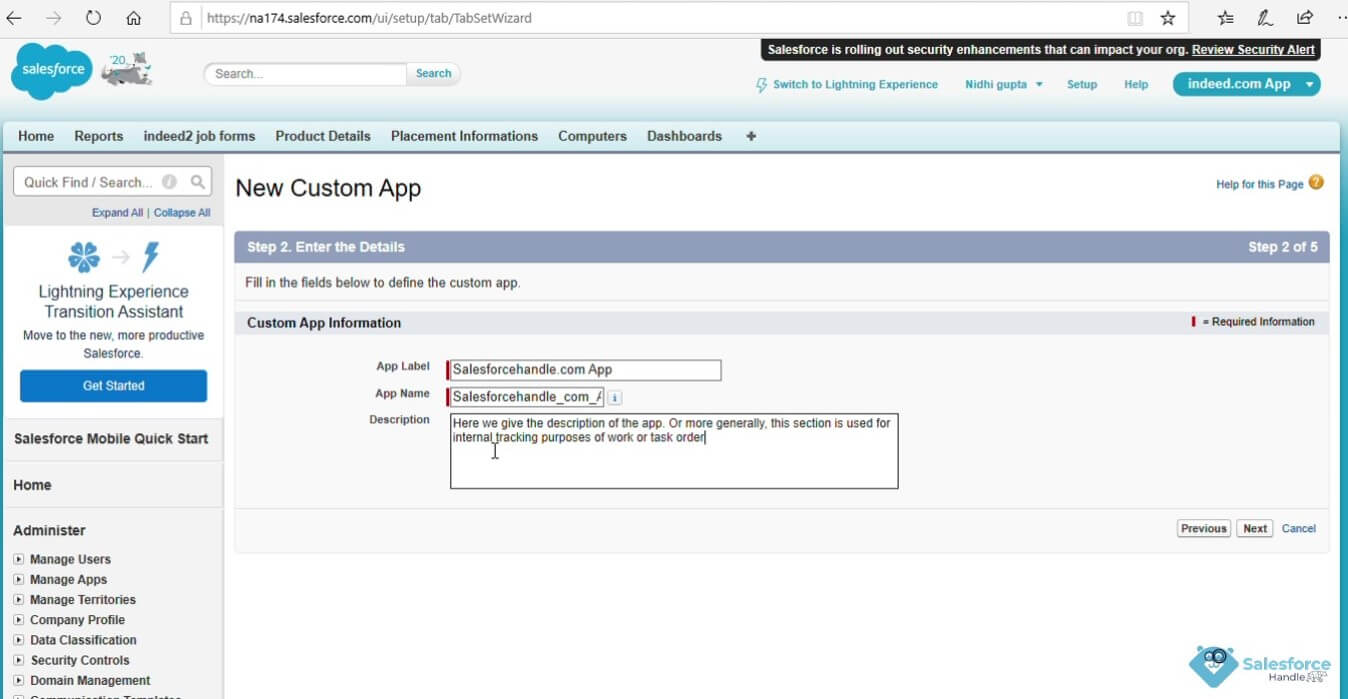Click the clover icon in Lightning Transition Assistant panel

coord(84,256)
